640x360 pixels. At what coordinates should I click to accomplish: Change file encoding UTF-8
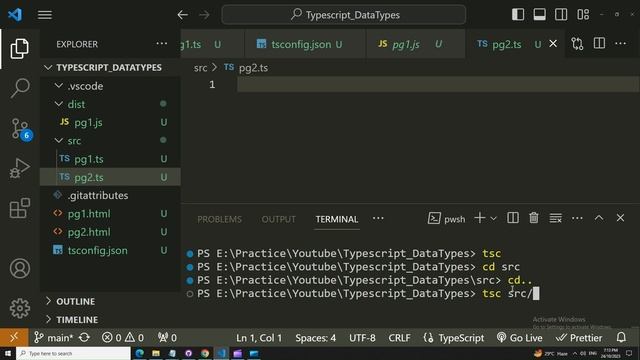[x=362, y=338]
